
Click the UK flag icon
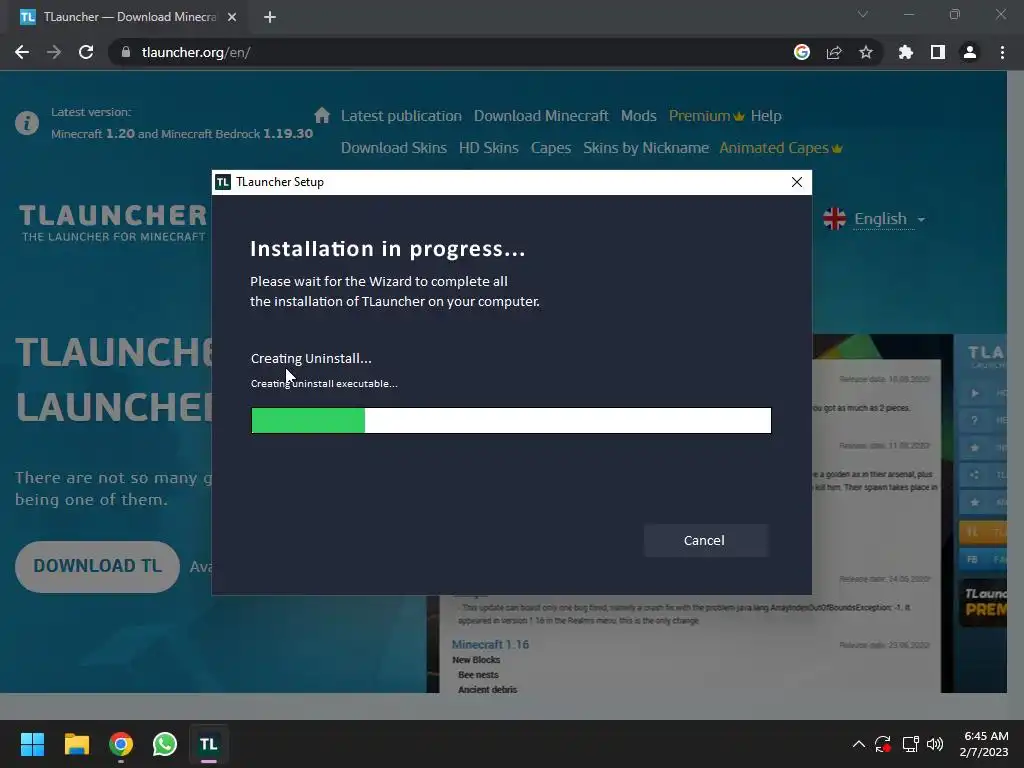coord(834,219)
